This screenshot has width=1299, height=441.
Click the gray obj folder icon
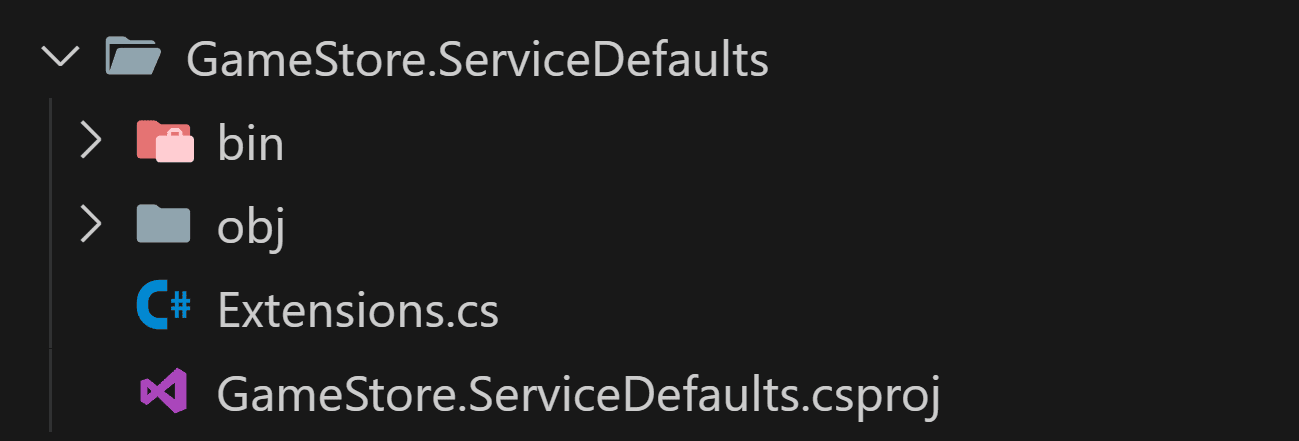tap(163, 225)
